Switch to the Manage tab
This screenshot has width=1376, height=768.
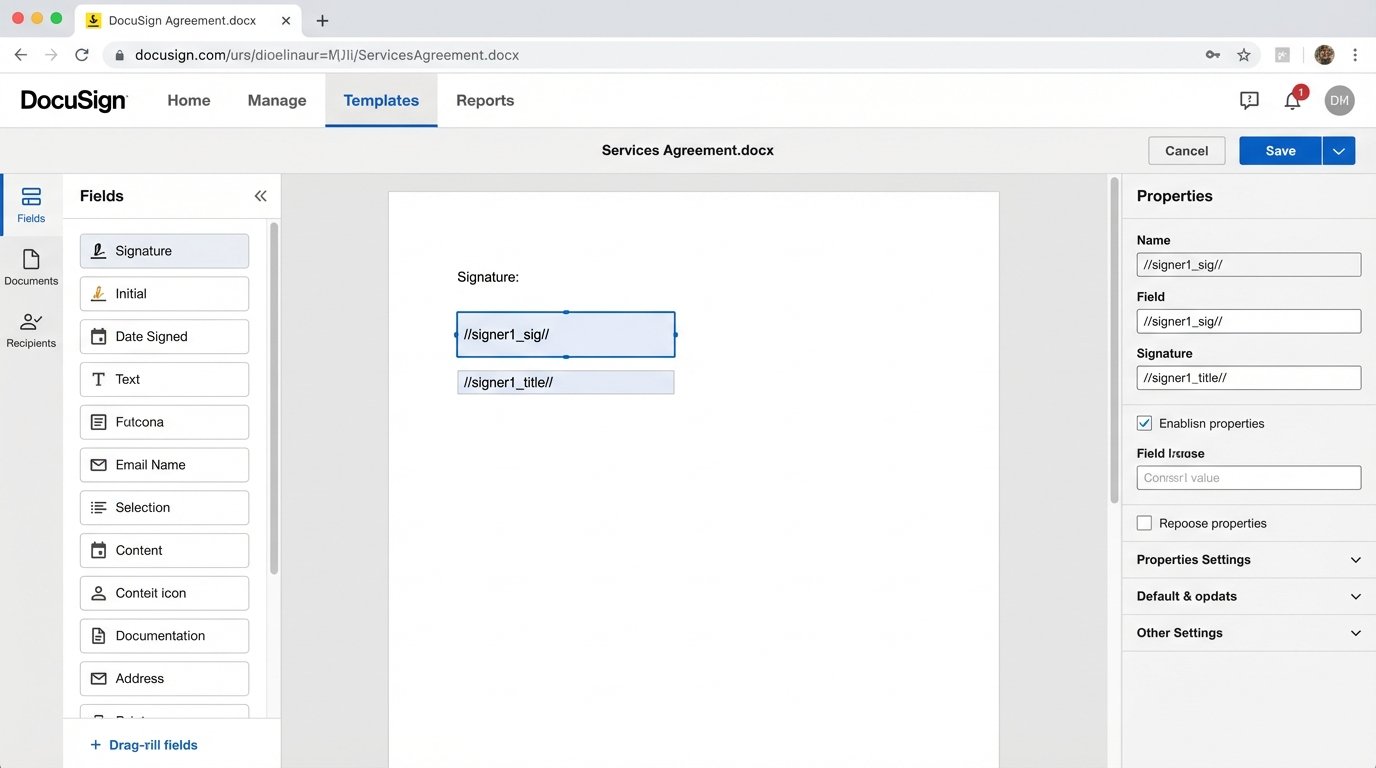(x=276, y=100)
